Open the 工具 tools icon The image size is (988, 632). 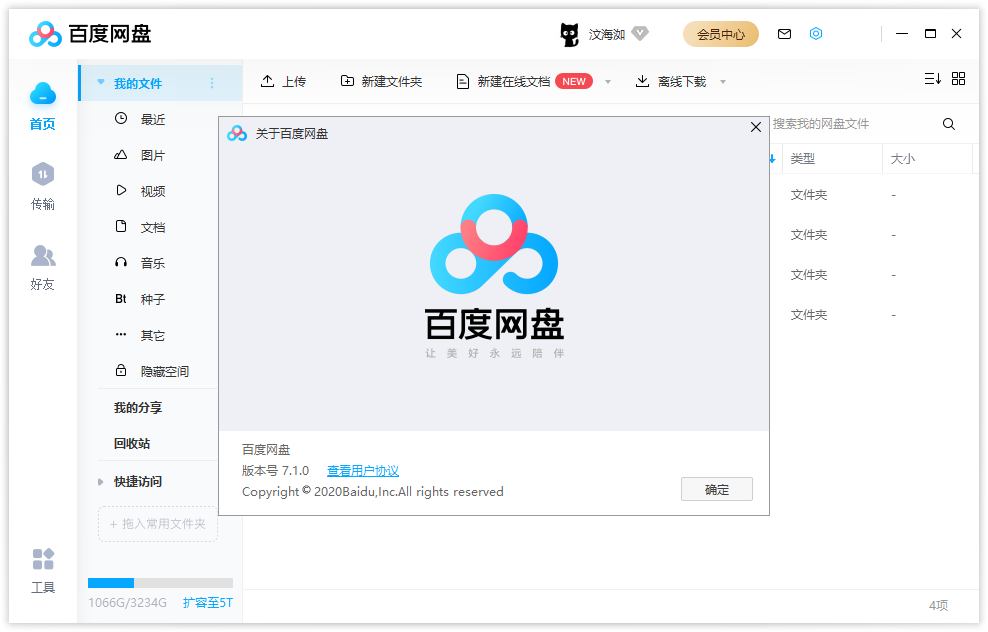point(43,558)
